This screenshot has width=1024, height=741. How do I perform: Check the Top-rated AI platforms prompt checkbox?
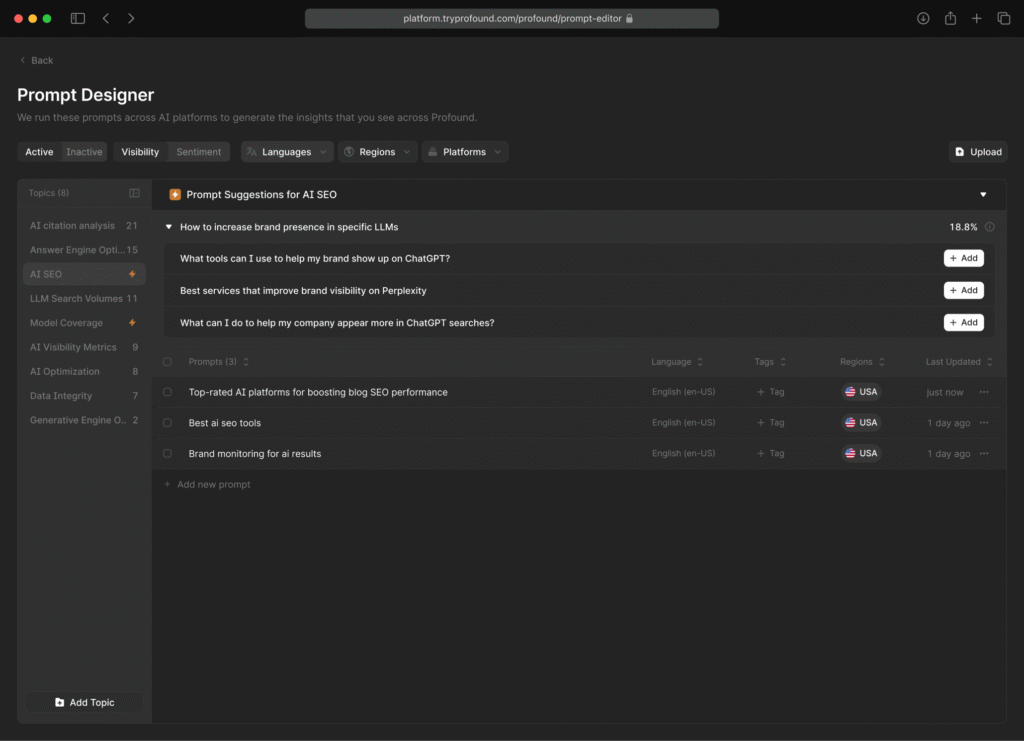(x=166, y=392)
